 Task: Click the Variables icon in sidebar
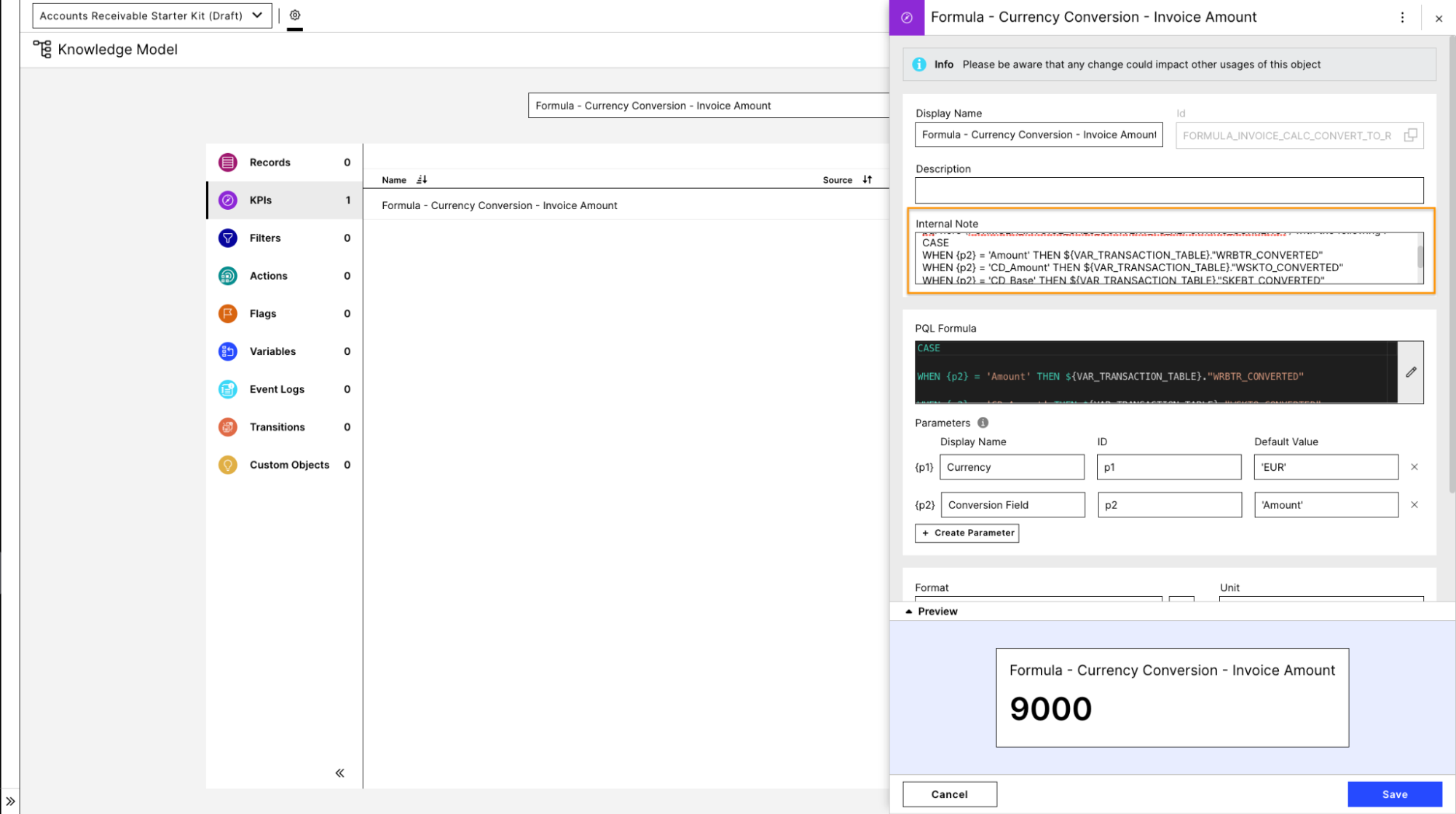227,351
